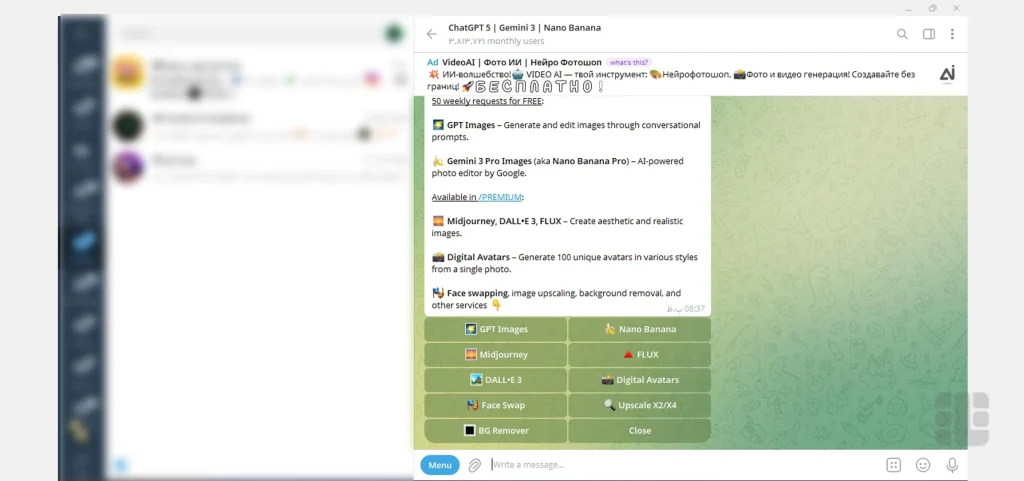The image size is (1024, 481).
Task: Open the three-dot chat options menu
Action: pyautogui.click(x=952, y=34)
